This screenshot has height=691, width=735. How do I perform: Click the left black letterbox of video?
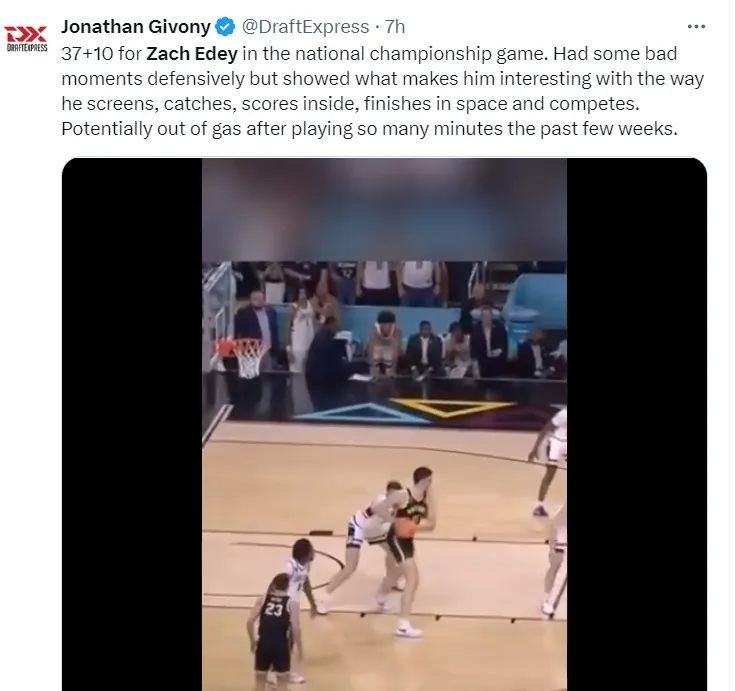point(132,424)
